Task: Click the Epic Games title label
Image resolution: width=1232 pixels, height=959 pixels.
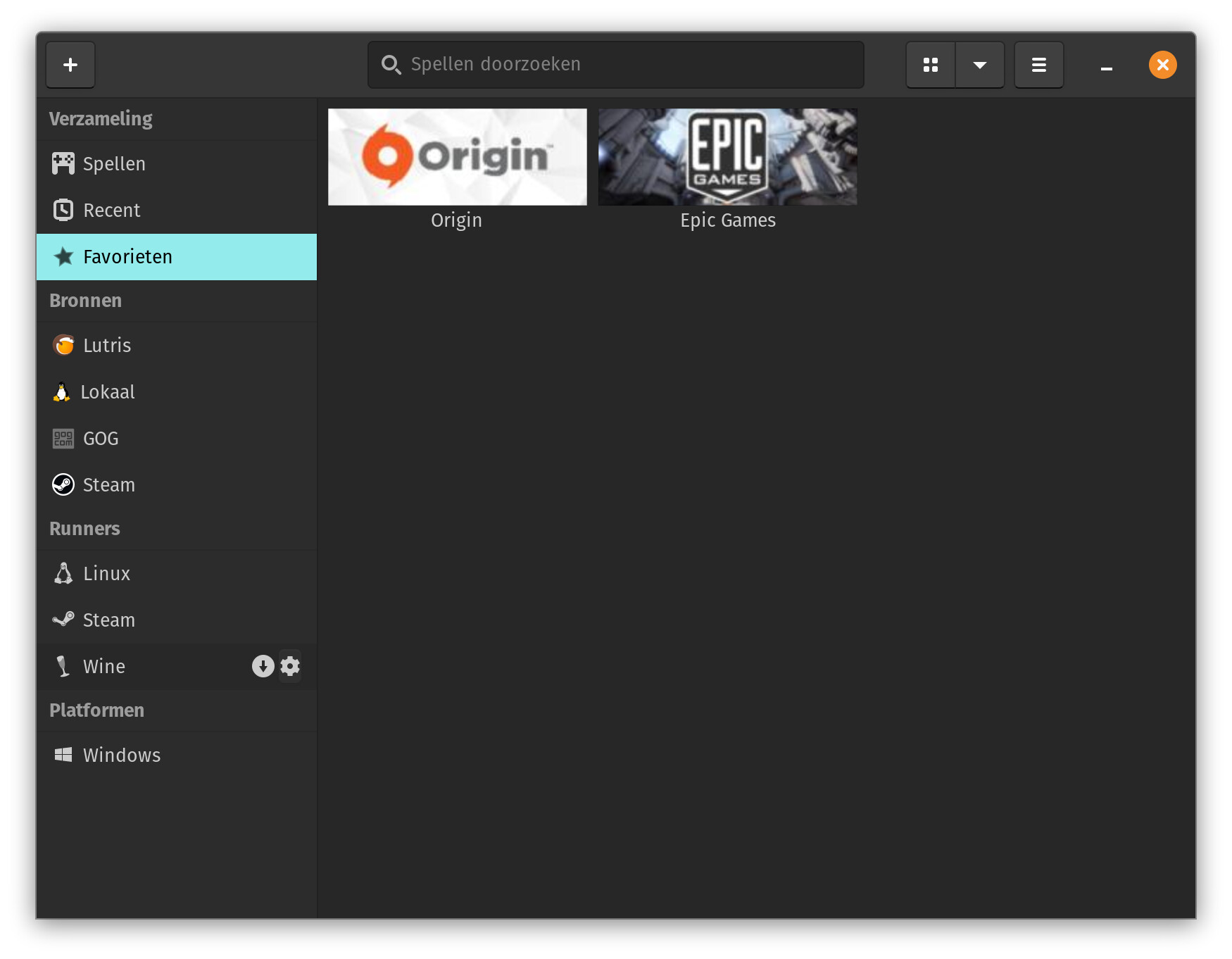Action: 728,220
